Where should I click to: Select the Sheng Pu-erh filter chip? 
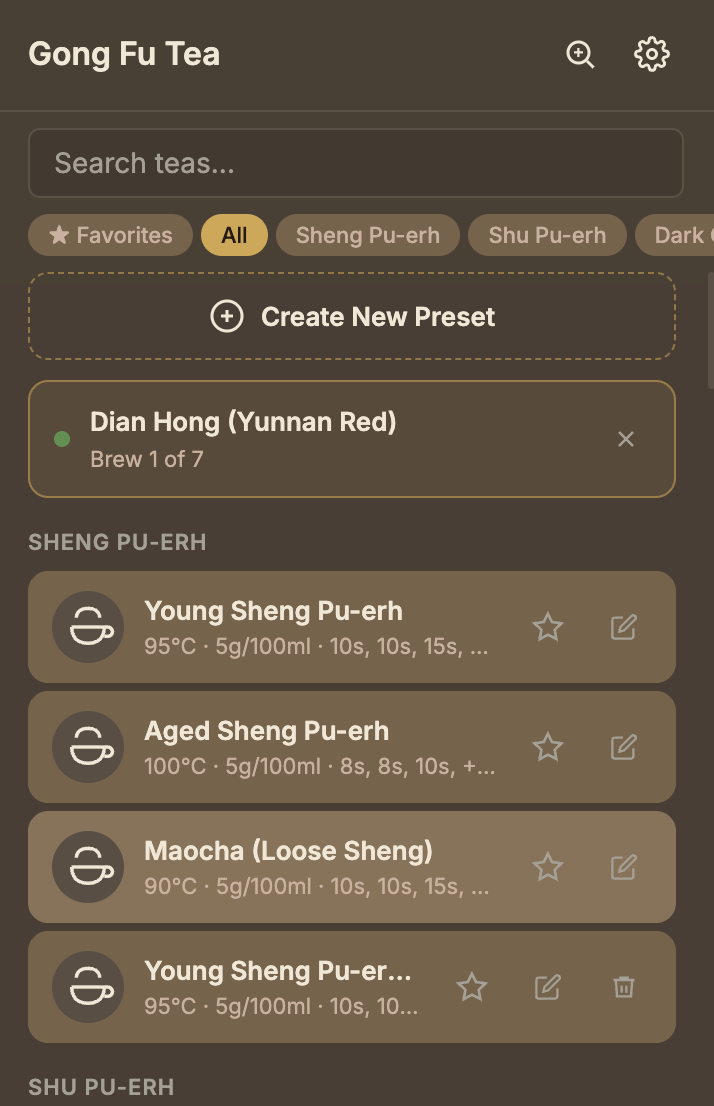(368, 235)
